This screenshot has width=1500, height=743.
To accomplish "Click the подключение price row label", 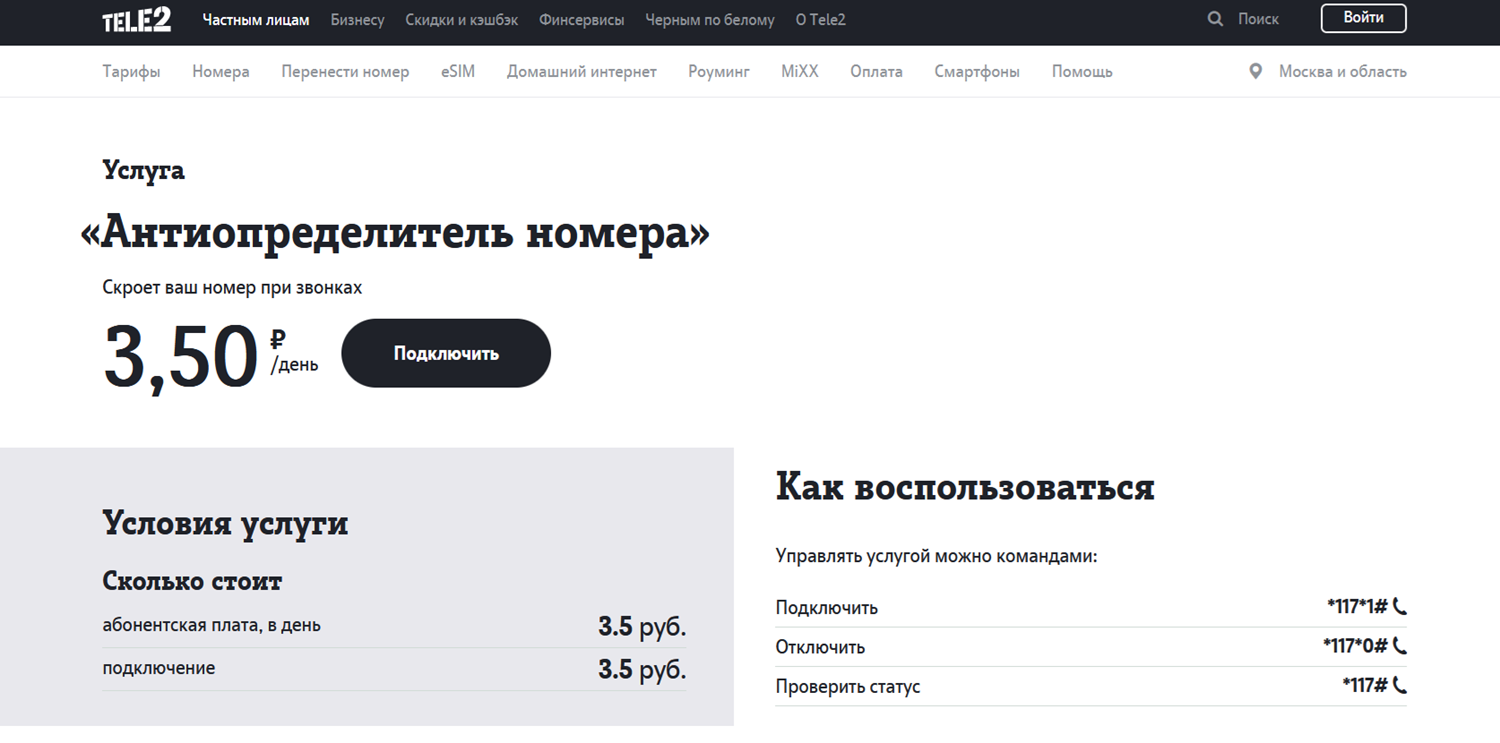I will (159, 667).
